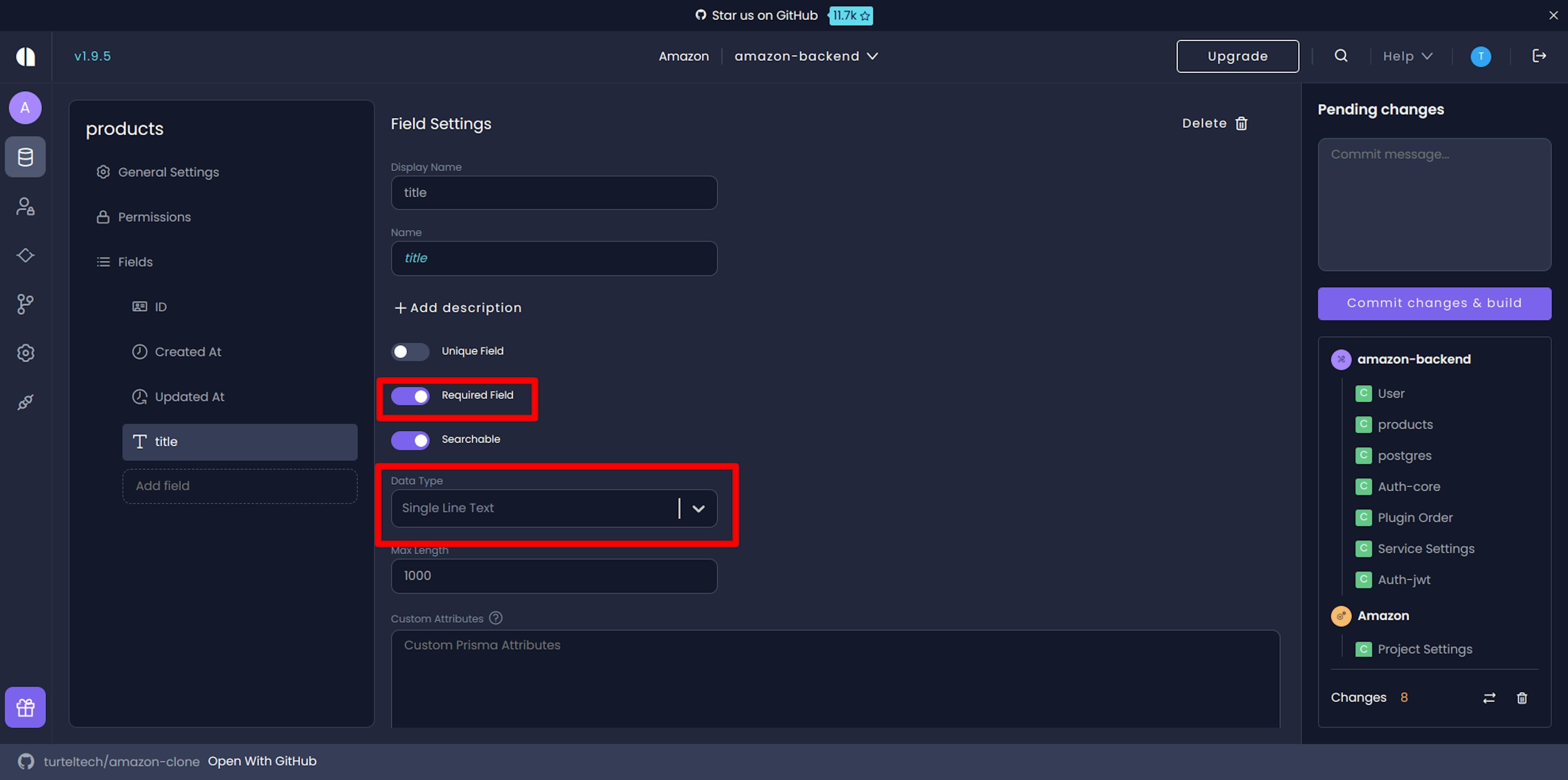Click the Roles user-lock sidebar icon
This screenshot has height=780, width=1568.
pyautogui.click(x=25, y=206)
